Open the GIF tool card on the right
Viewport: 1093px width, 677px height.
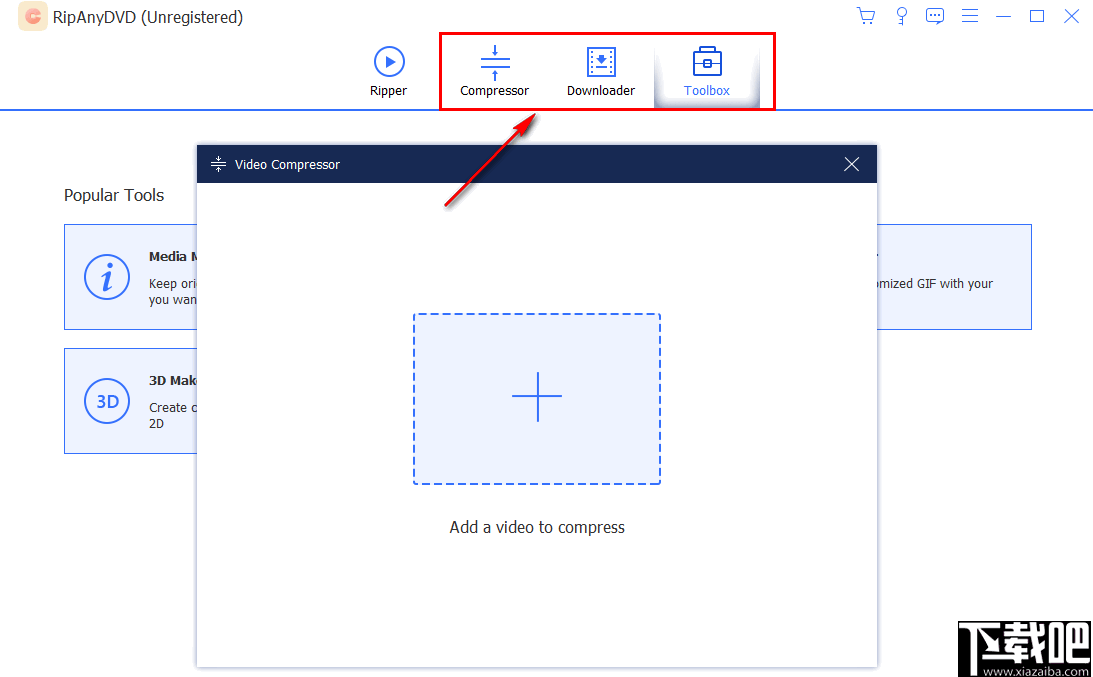[954, 277]
